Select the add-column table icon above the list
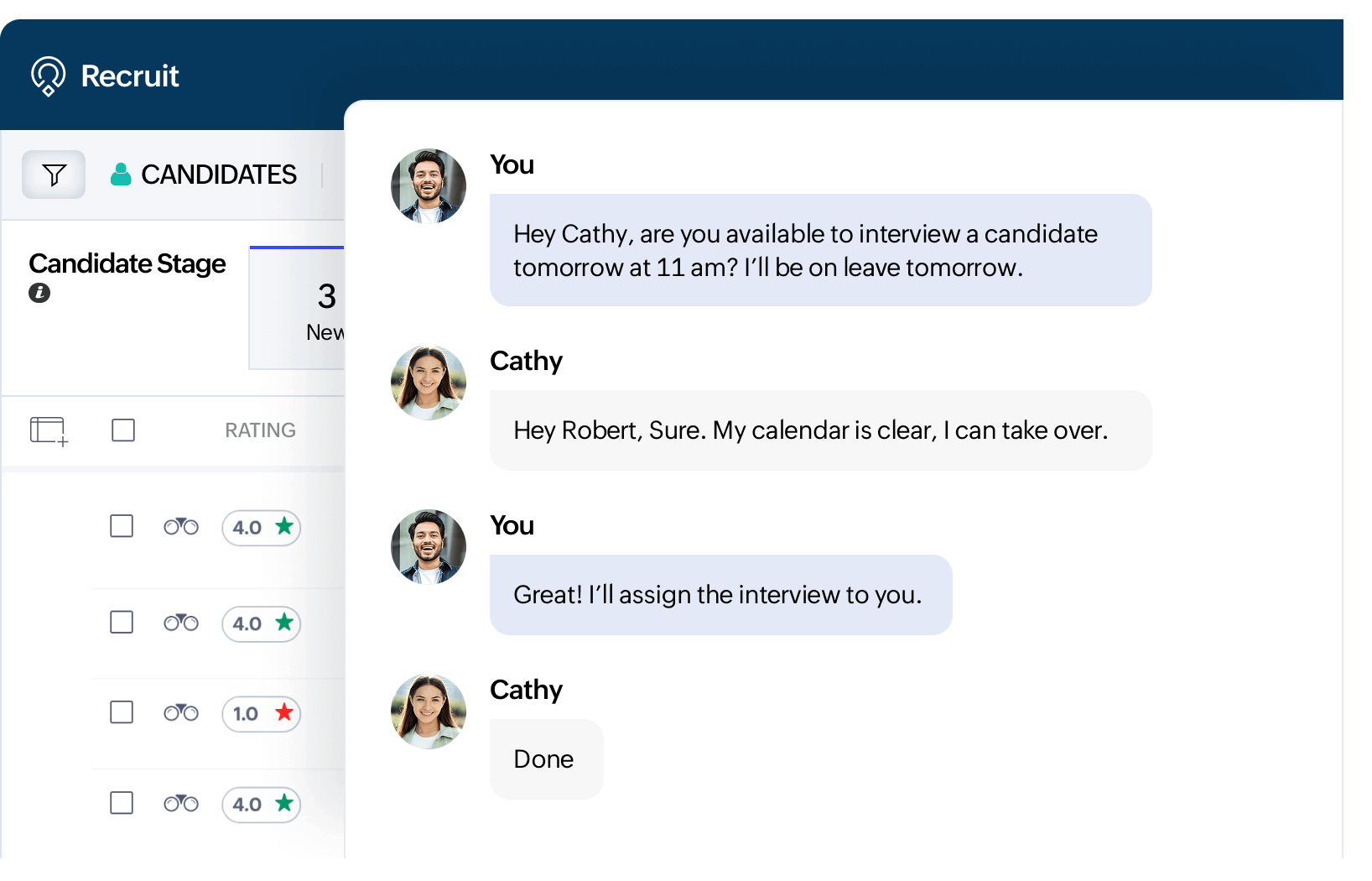 pos(48,430)
